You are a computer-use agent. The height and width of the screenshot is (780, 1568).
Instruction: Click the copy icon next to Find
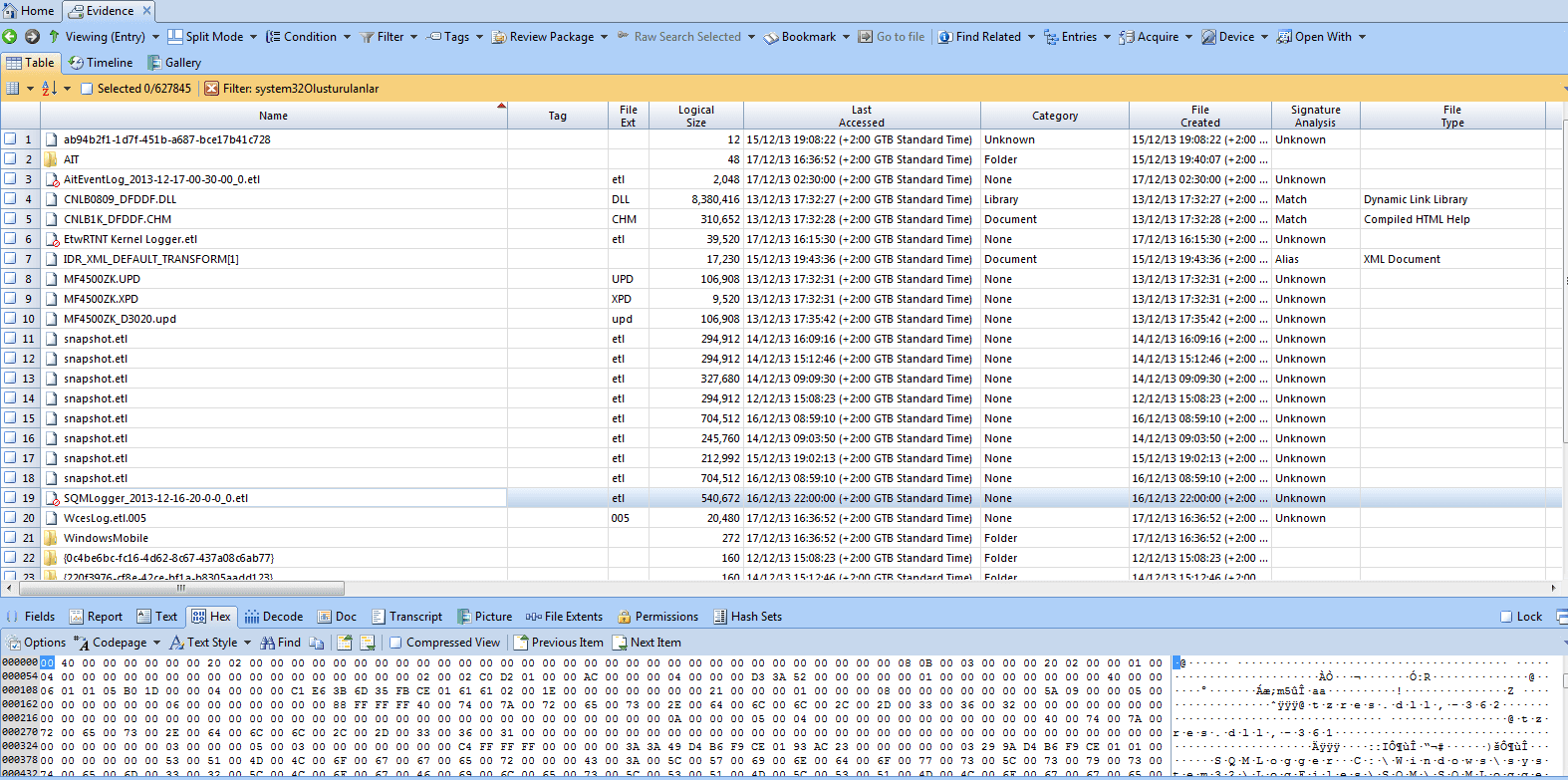(x=317, y=643)
